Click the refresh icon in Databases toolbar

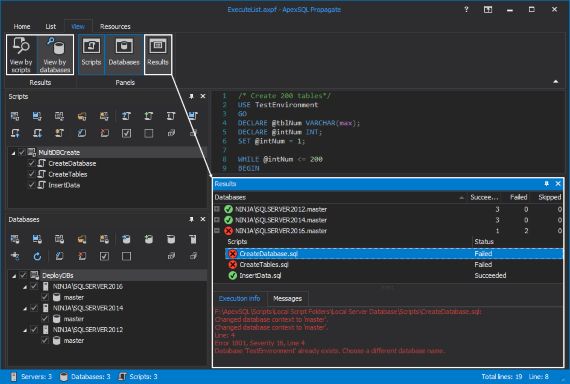tap(37, 256)
